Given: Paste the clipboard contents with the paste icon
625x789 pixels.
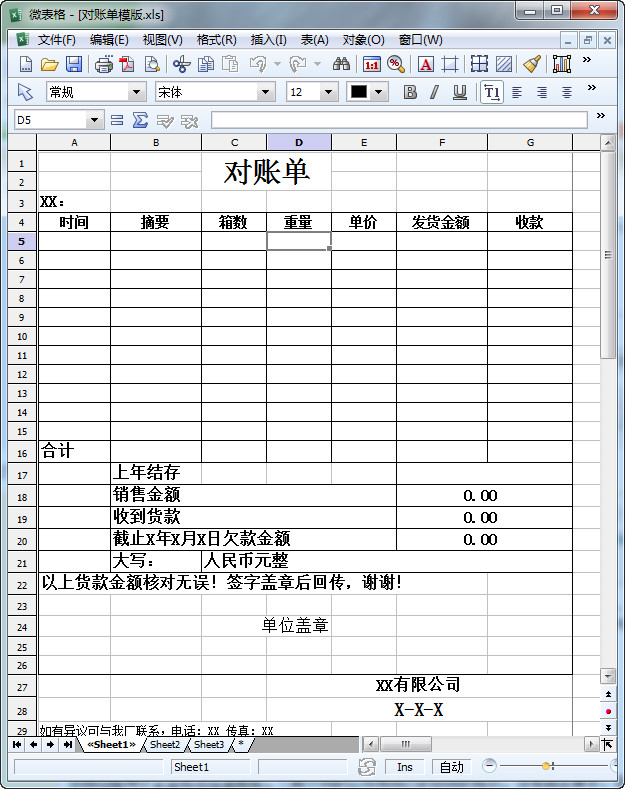Looking at the screenshot, I should click(230, 64).
